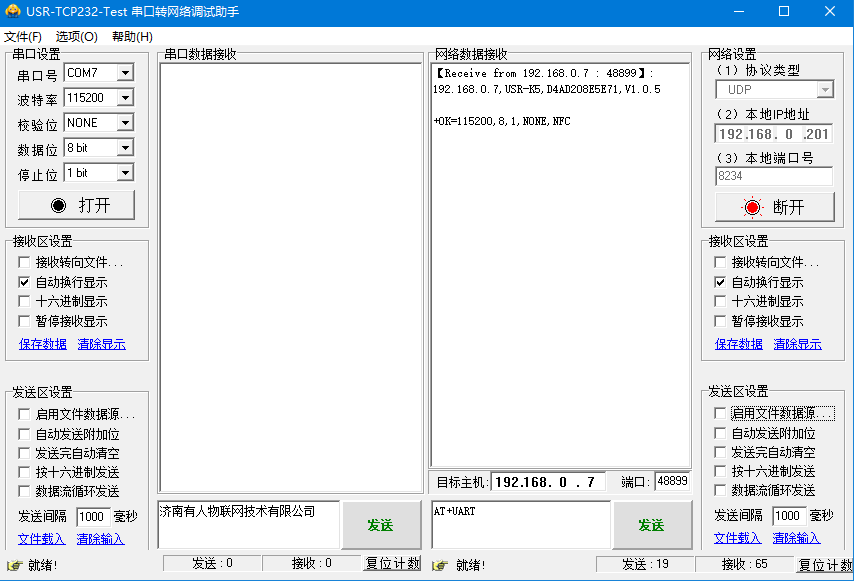Enable 数据流循环发送 in left send settings
Screen dimensions: 859x584
coord(25,491)
